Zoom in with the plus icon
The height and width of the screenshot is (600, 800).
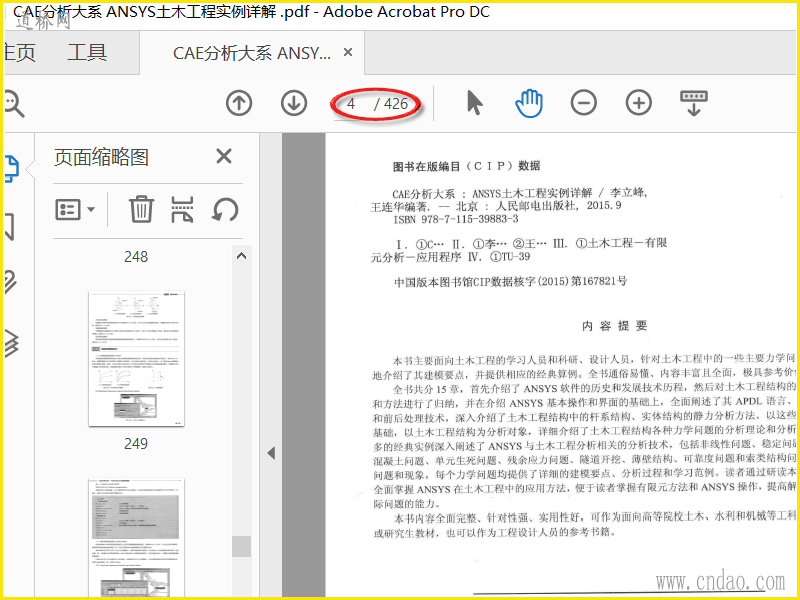click(x=639, y=103)
